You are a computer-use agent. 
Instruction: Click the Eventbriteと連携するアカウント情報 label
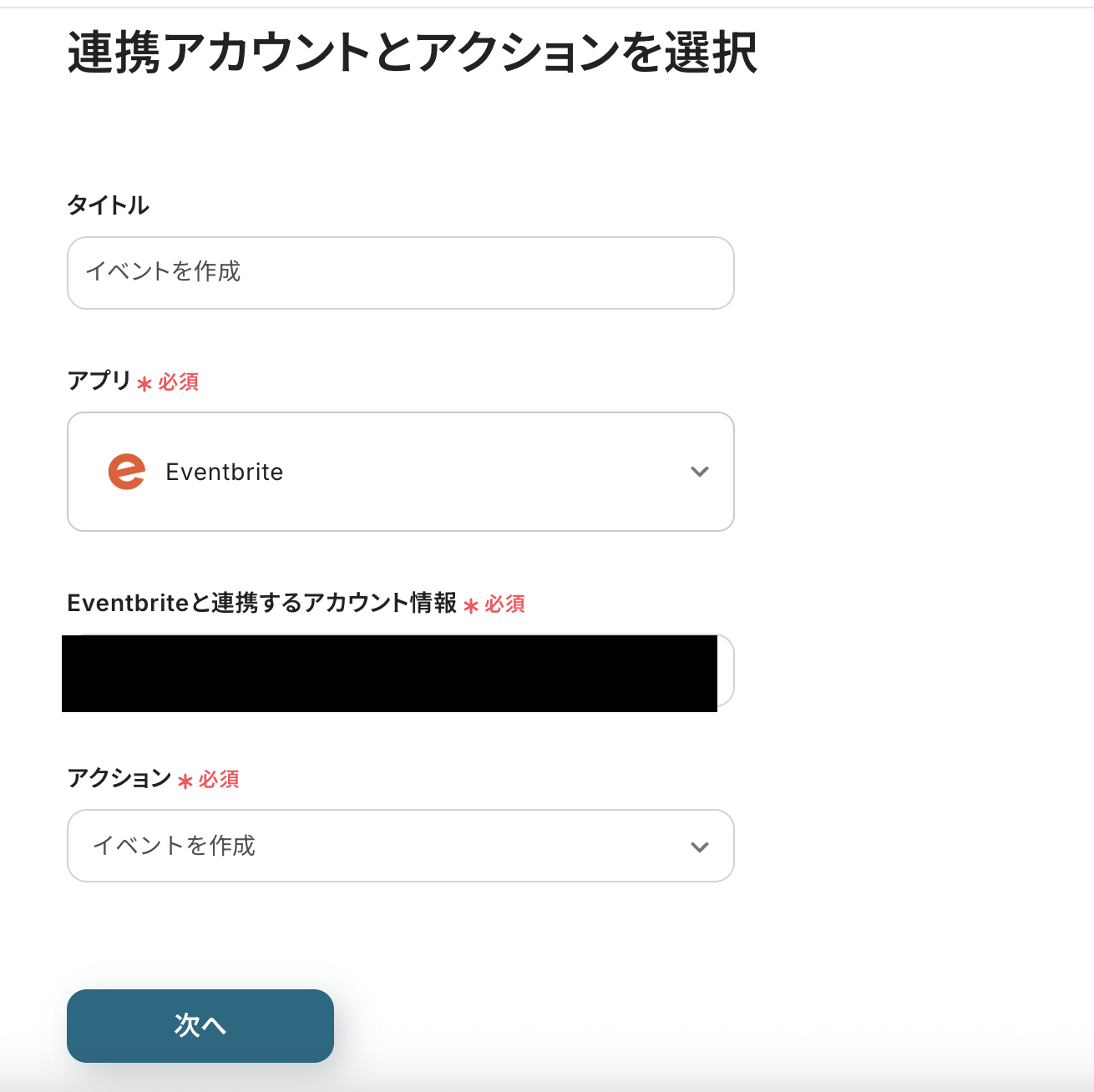tap(261, 603)
